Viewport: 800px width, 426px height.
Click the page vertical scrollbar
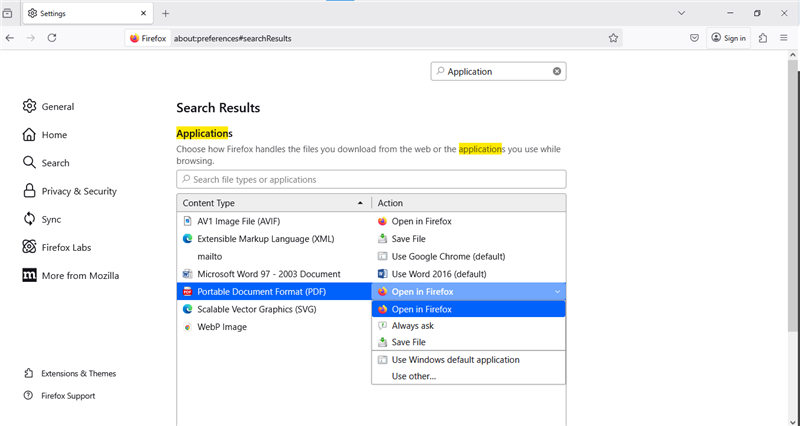[793, 196]
